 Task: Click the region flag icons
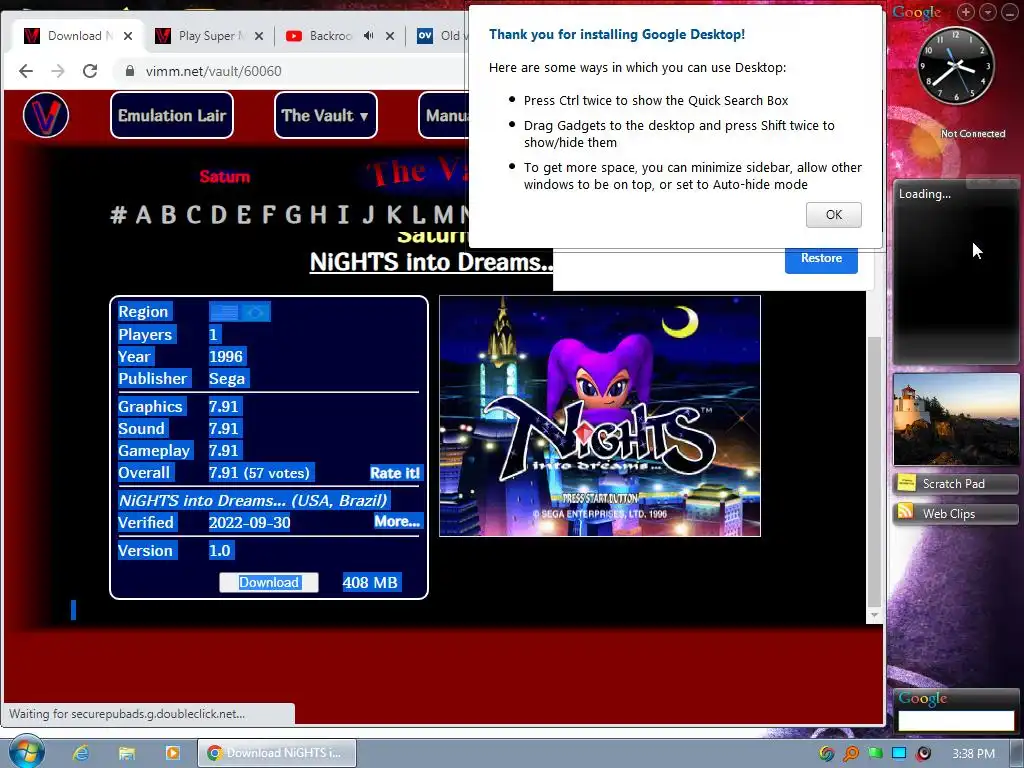point(240,312)
